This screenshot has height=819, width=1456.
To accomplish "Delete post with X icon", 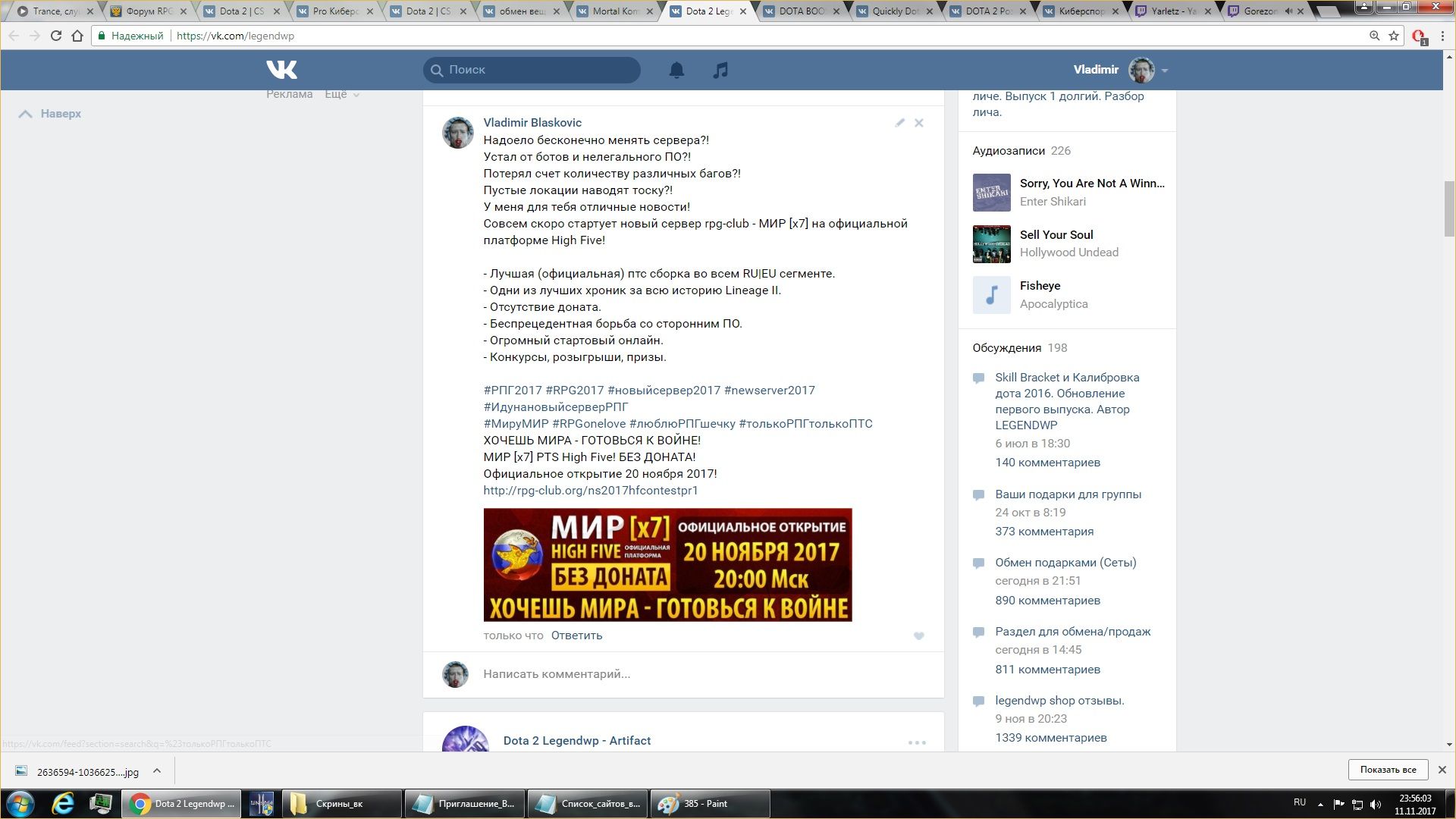I will pyautogui.click(x=918, y=123).
